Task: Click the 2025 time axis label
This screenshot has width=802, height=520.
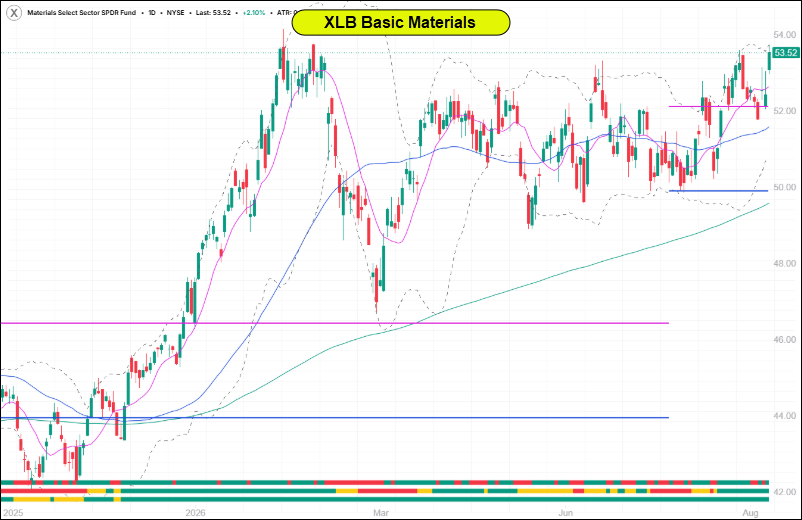Action: click(x=13, y=512)
